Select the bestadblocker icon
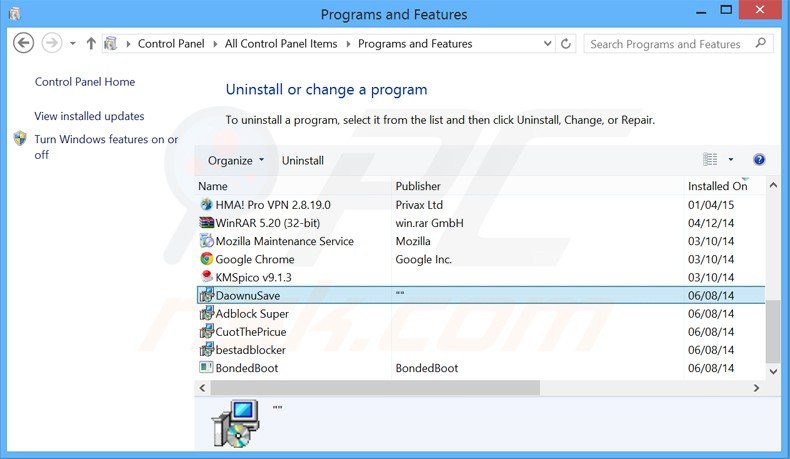This screenshot has width=790, height=459. (x=207, y=350)
